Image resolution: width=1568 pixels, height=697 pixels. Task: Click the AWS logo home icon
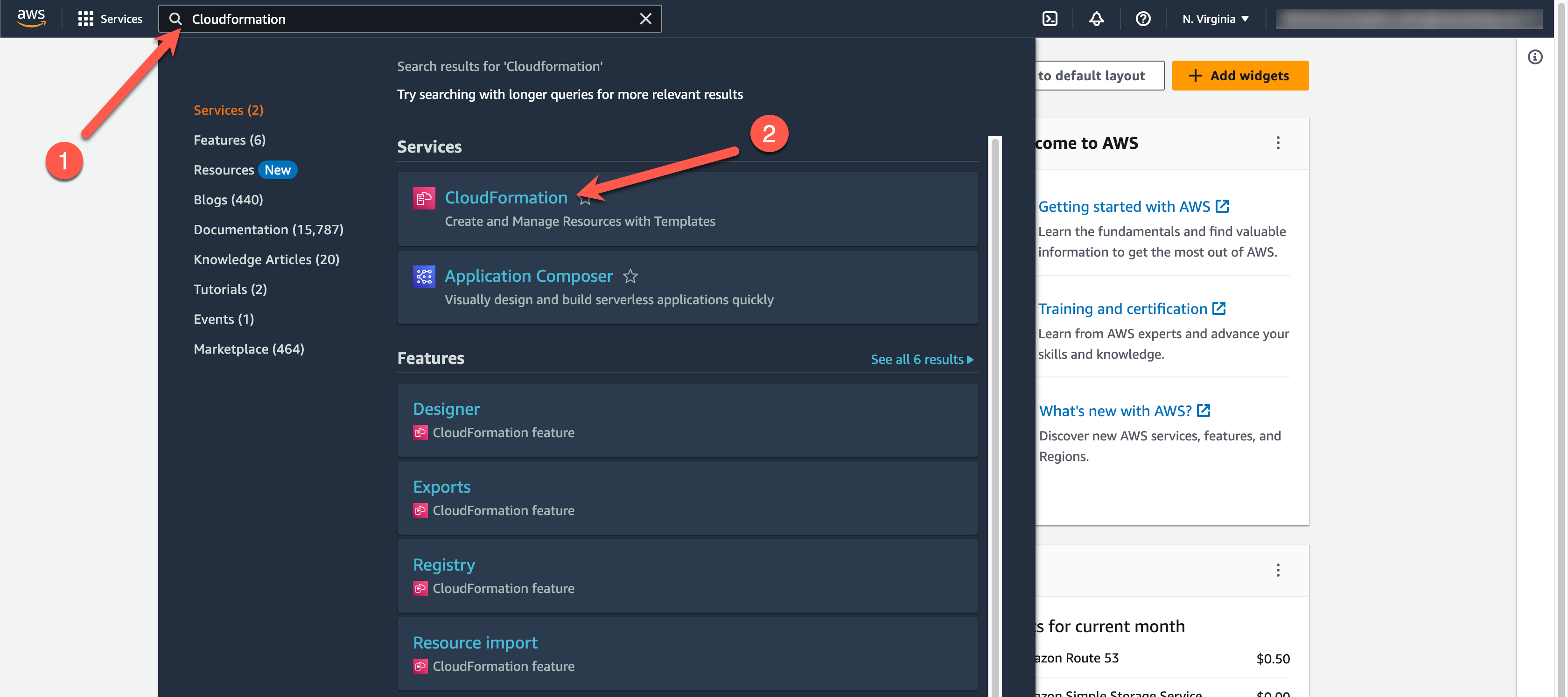[x=30, y=18]
